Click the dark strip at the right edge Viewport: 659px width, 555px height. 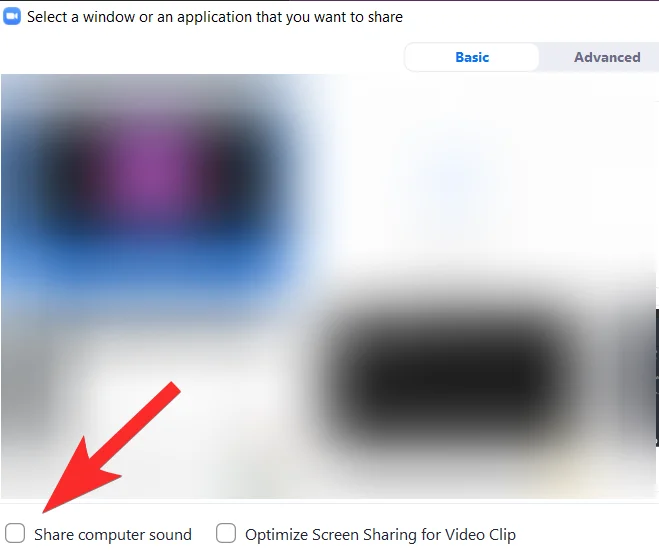(x=656, y=378)
